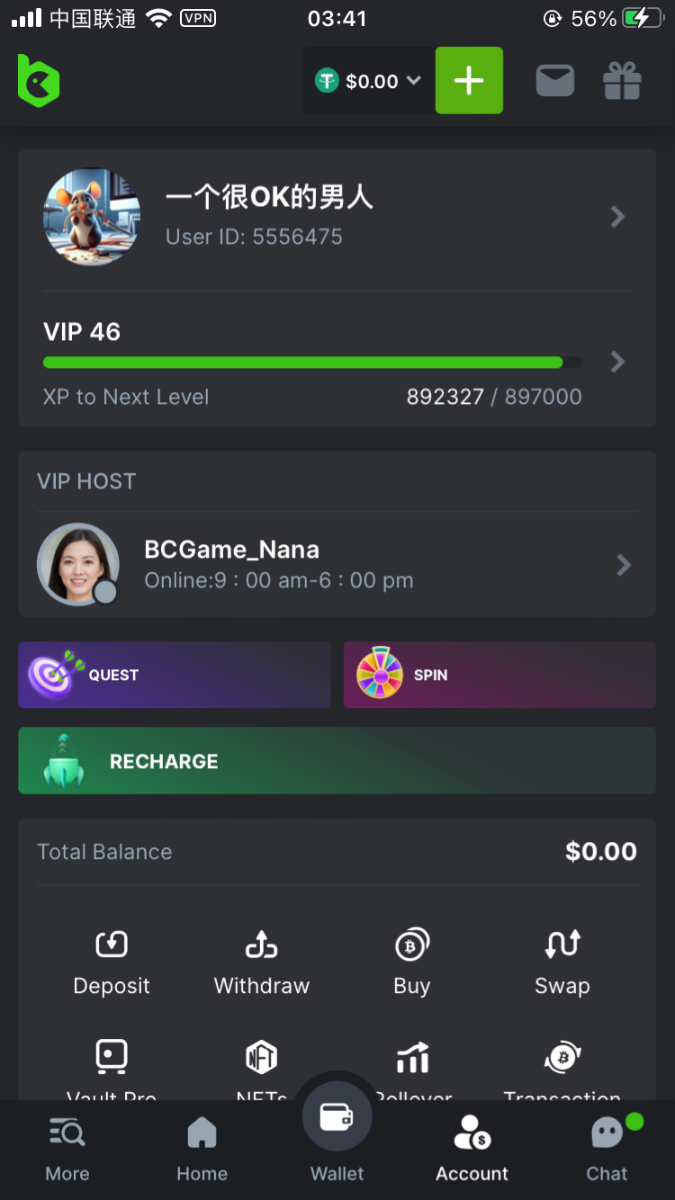Image resolution: width=675 pixels, height=1200 pixels.
Task: Select the Swap icon
Action: [562, 944]
